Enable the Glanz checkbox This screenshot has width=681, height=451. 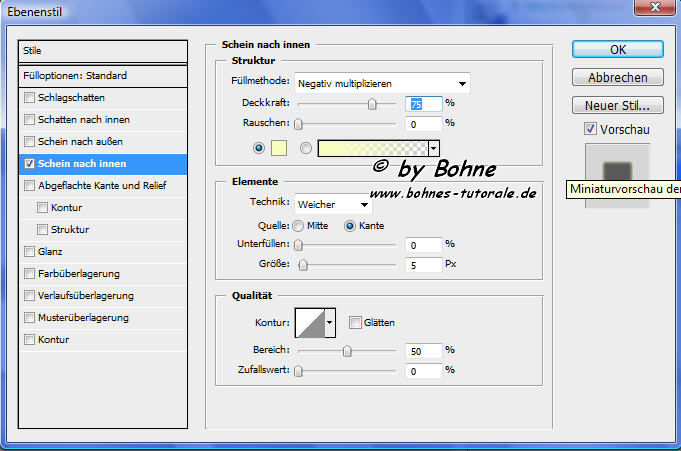pos(29,251)
